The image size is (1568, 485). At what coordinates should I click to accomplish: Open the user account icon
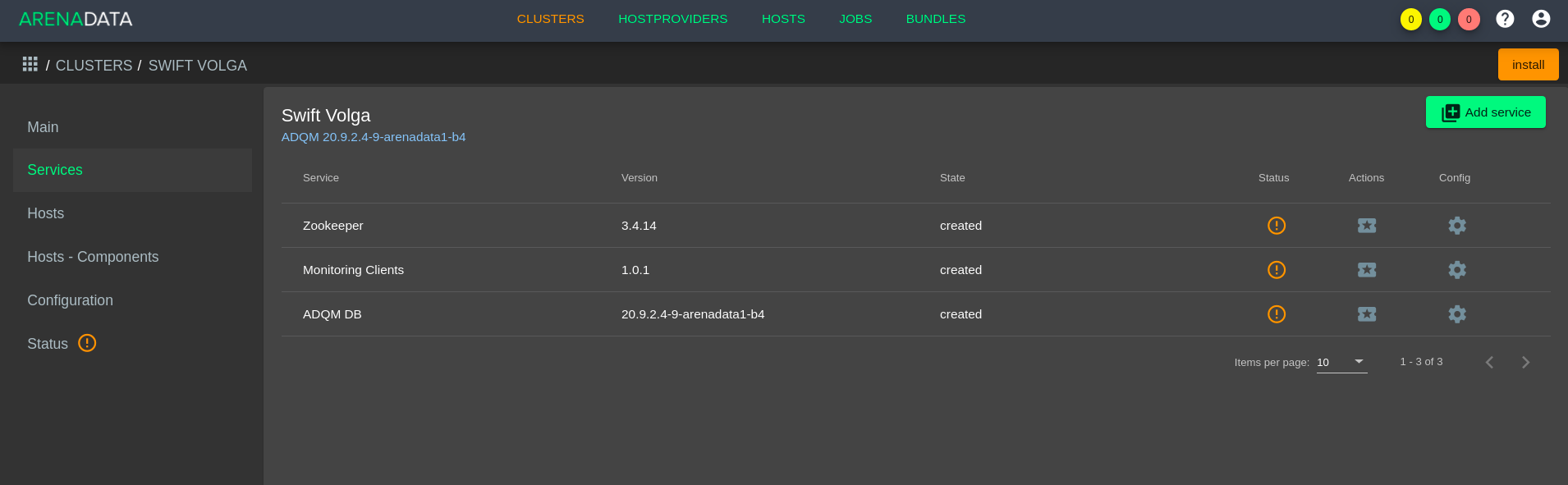click(1541, 19)
